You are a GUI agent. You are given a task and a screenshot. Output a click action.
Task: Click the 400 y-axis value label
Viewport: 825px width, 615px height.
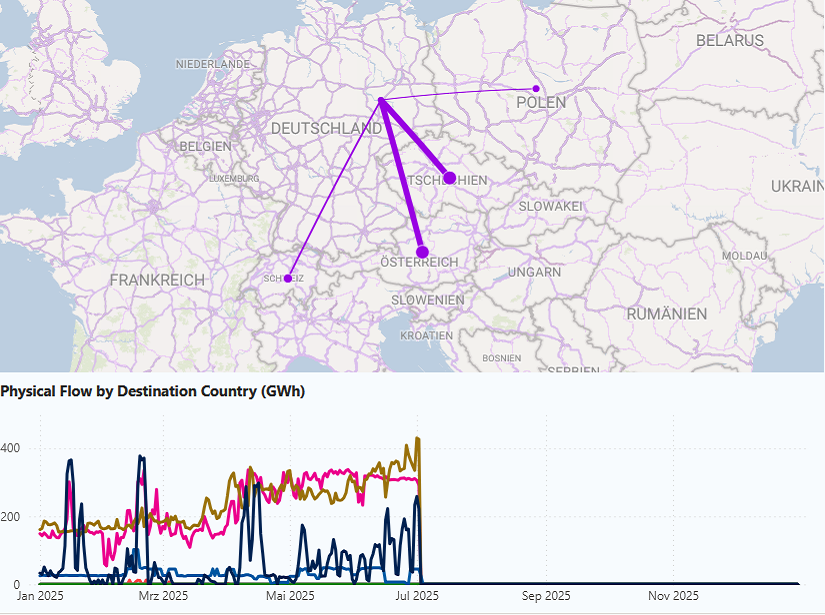click(10, 448)
